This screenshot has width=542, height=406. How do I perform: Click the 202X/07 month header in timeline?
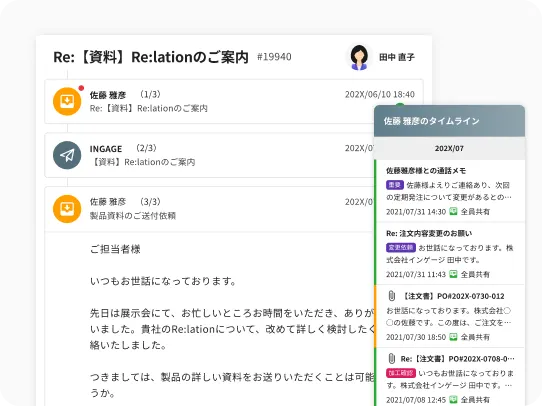click(x=449, y=149)
